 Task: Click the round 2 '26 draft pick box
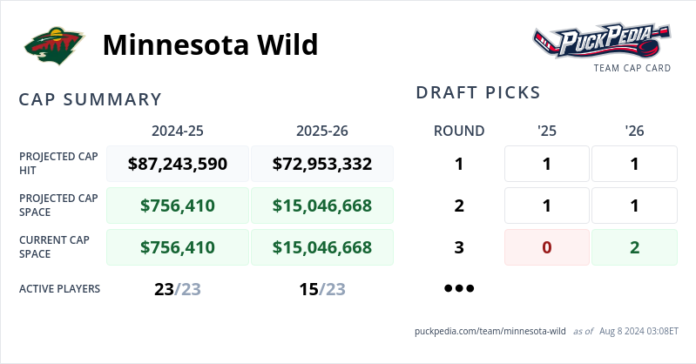pyautogui.click(x=635, y=206)
